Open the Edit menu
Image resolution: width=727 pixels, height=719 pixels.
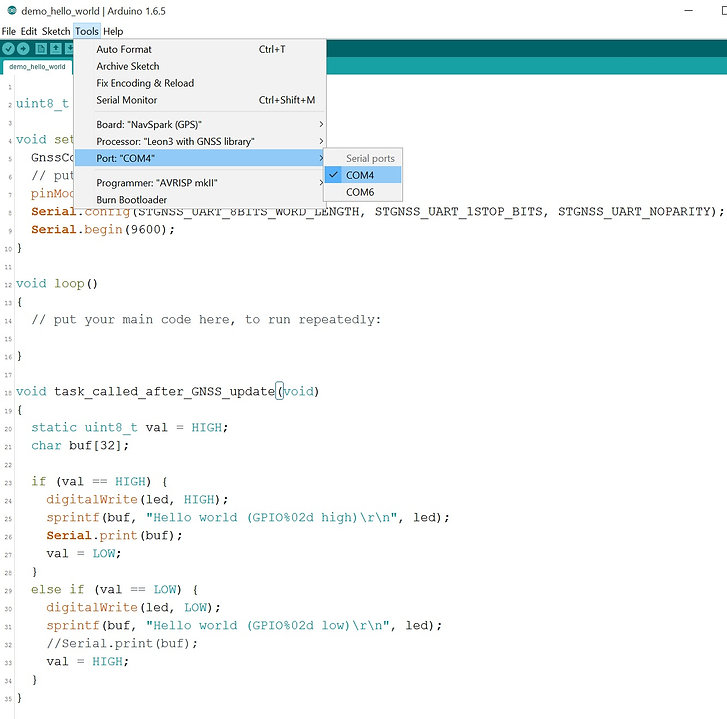29,31
